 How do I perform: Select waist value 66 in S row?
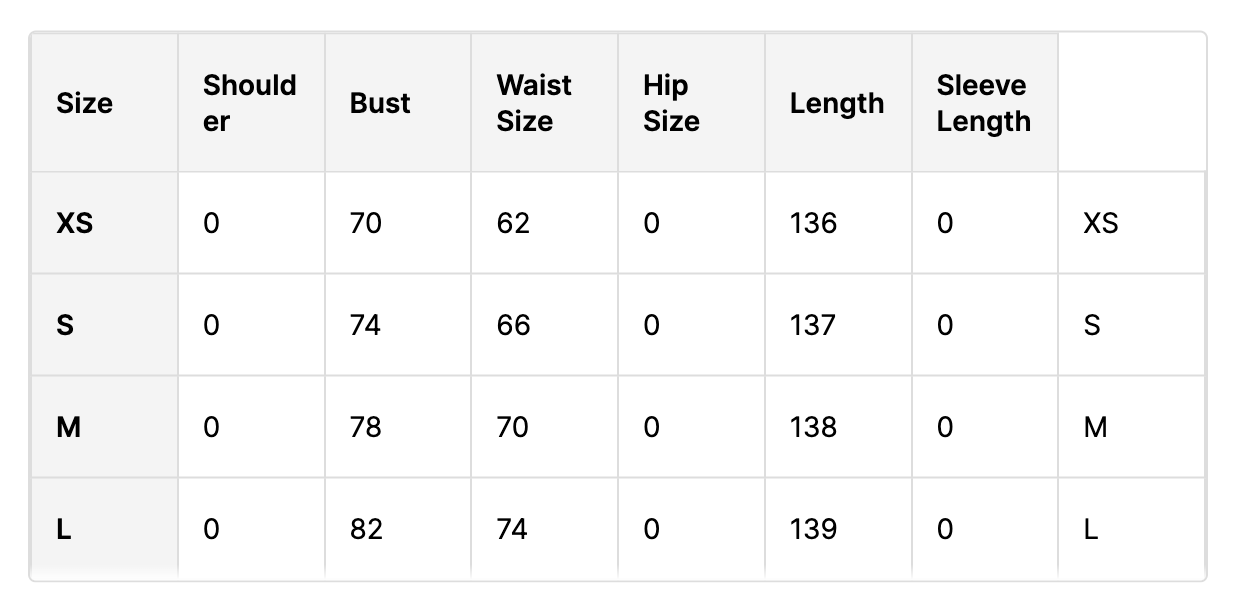point(514,325)
